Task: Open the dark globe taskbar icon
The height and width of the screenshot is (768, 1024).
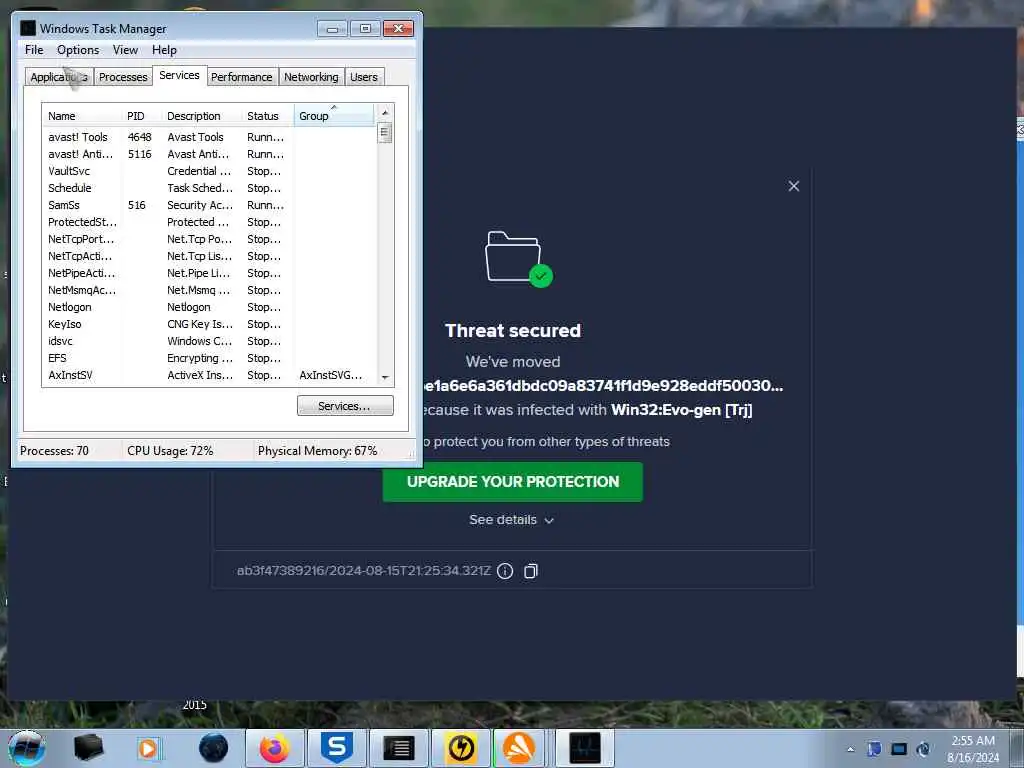Action: pyautogui.click(x=214, y=748)
